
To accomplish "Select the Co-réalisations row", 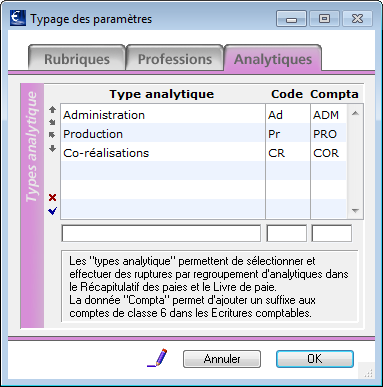I will (x=204, y=153).
